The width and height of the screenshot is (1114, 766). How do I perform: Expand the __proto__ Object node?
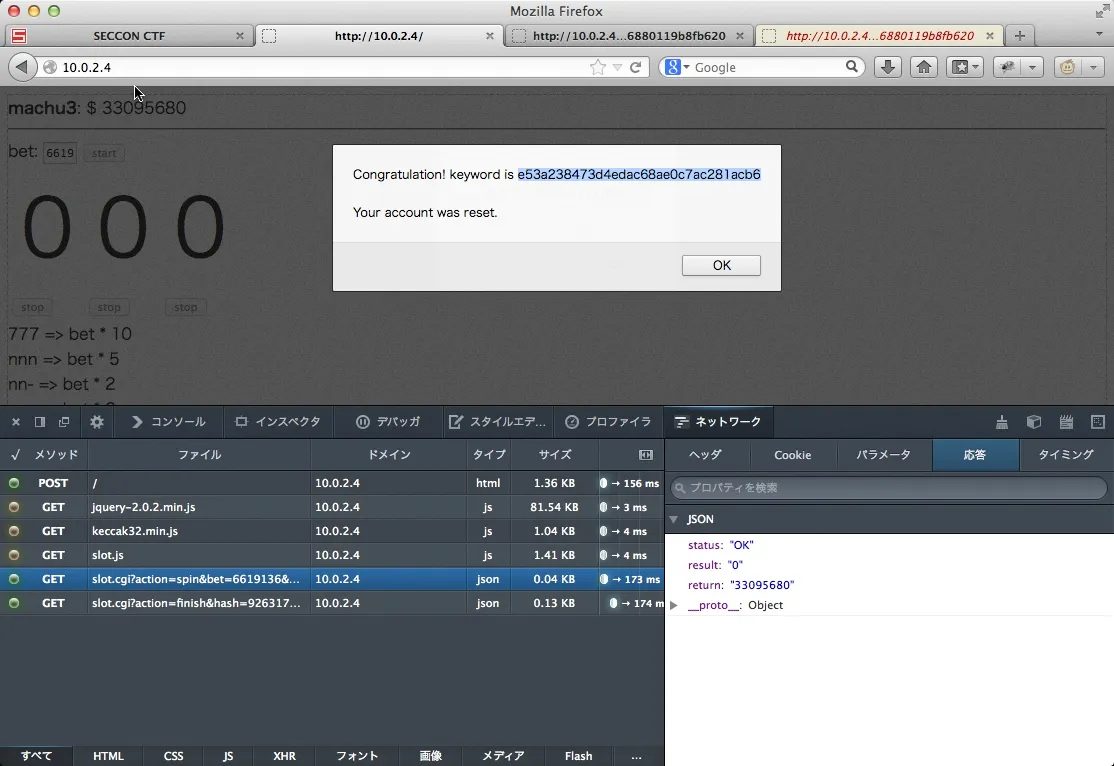tap(674, 605)
